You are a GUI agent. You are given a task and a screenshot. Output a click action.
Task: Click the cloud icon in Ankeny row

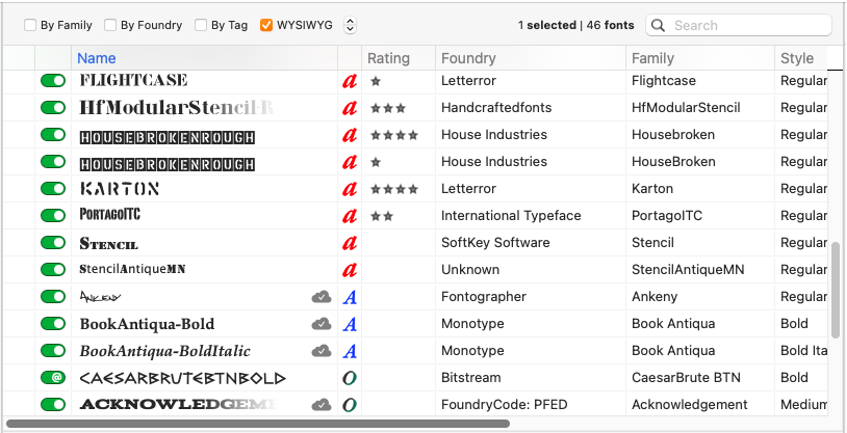321,296
